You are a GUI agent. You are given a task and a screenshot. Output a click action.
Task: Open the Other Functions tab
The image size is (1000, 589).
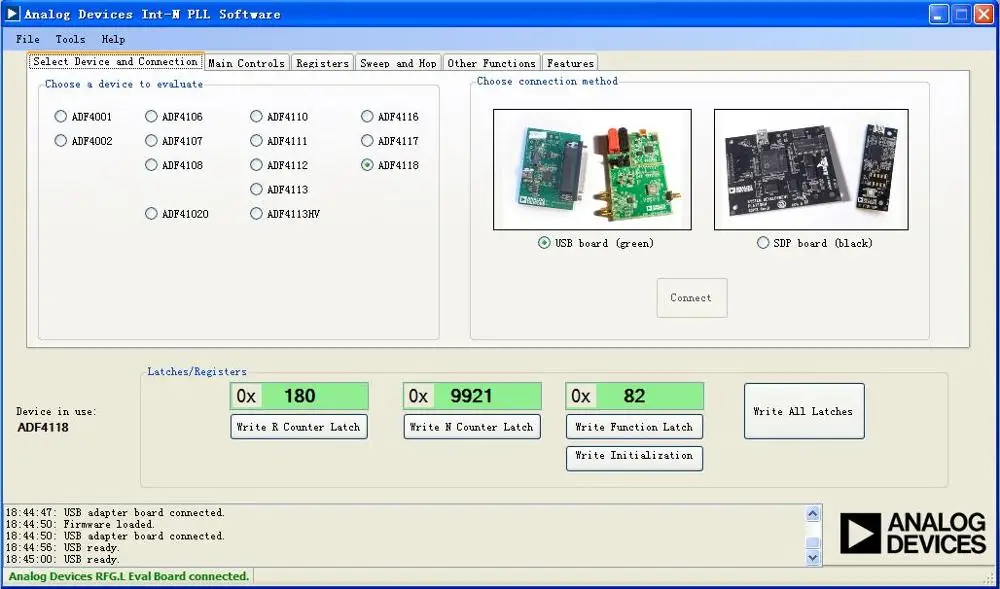click(x=492, y=63)
